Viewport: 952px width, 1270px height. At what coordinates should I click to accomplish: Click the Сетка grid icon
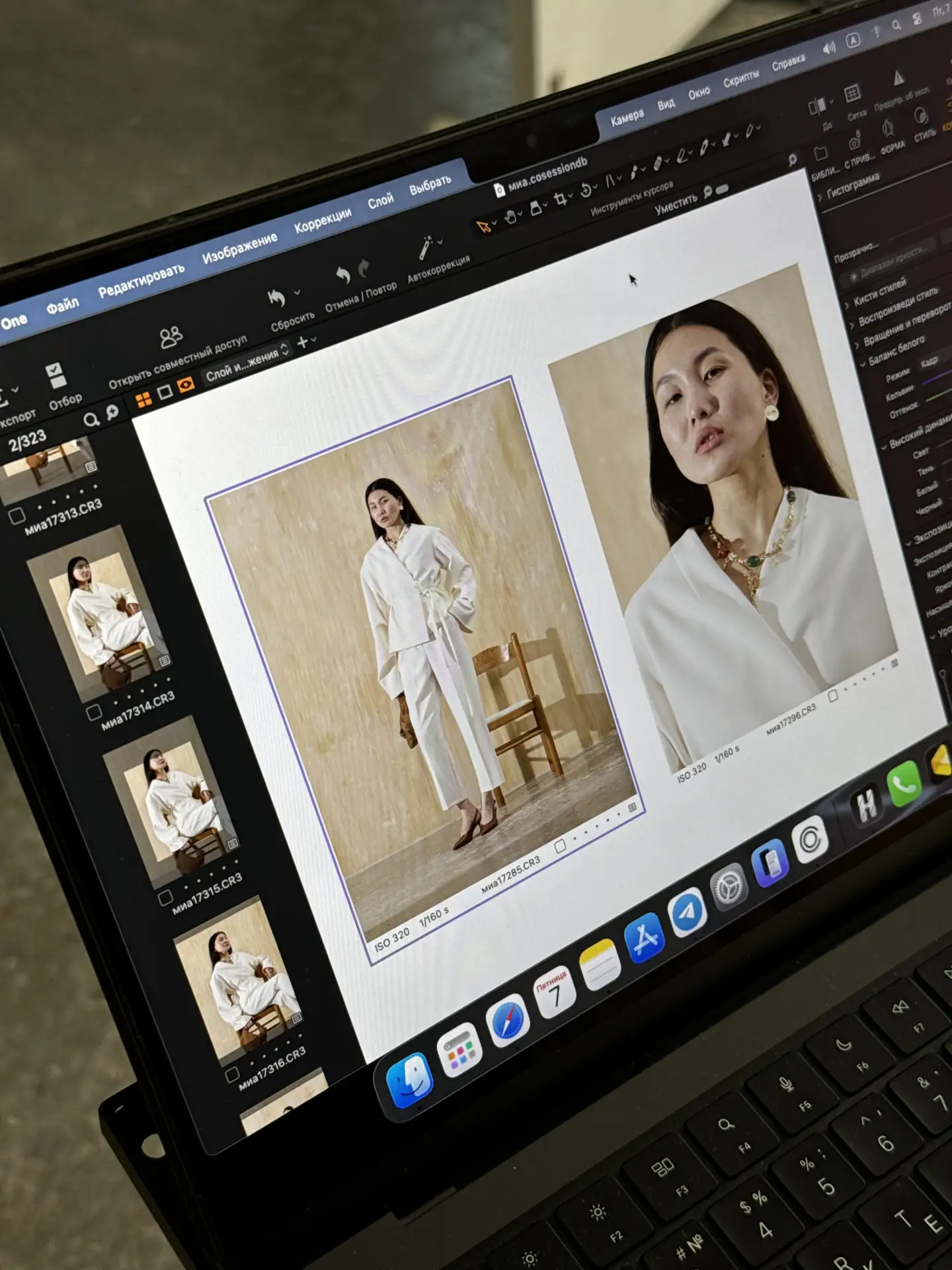point(852,93)
